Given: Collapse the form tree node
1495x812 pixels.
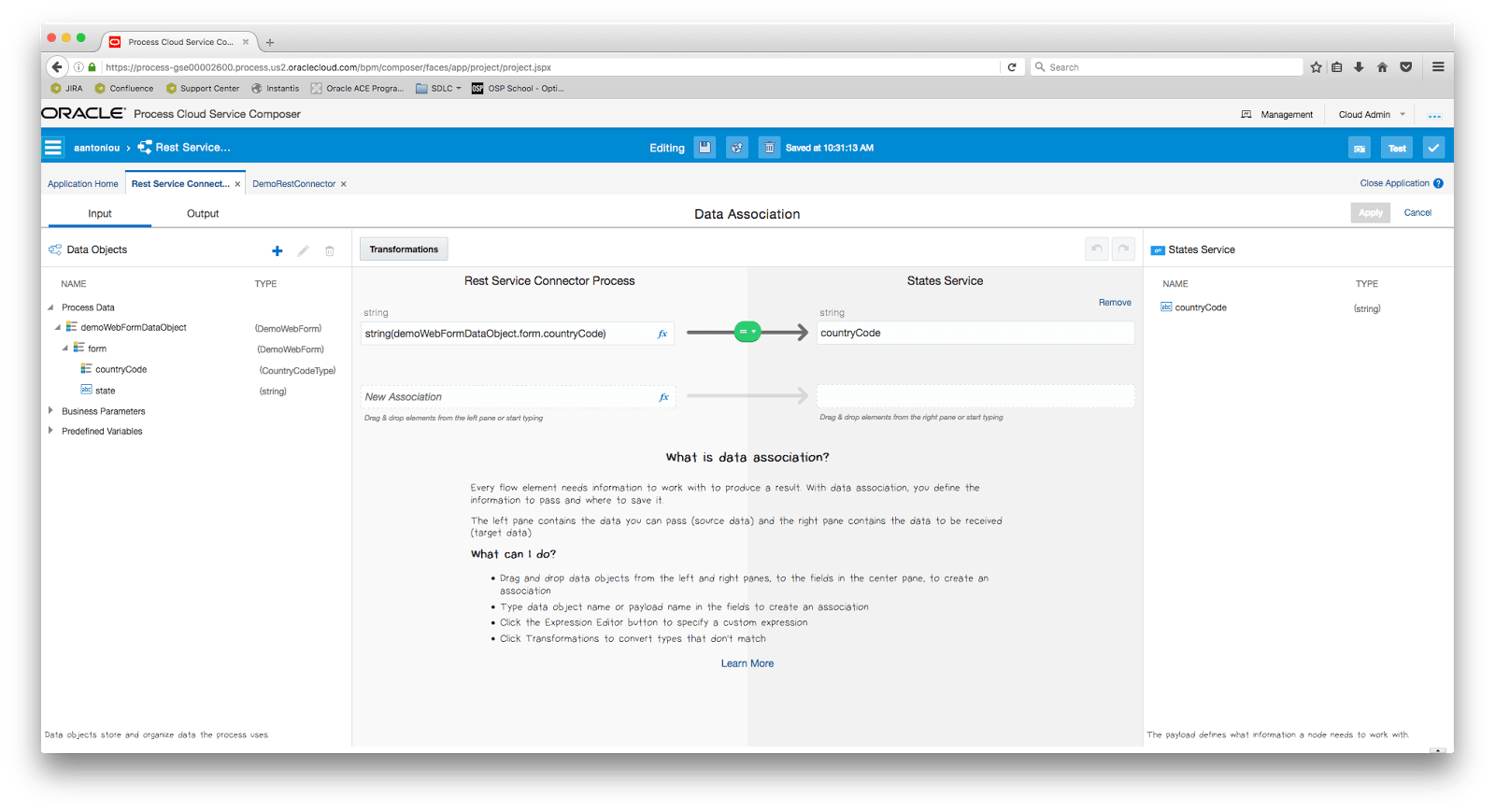Looking at the screenshot, I should [65, 349].
